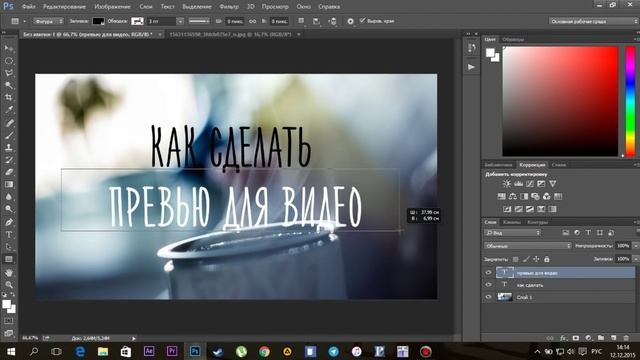Screen dimensions: 640x360
Task: Add a Vibrance adjustment
Action: click(553, 184)
